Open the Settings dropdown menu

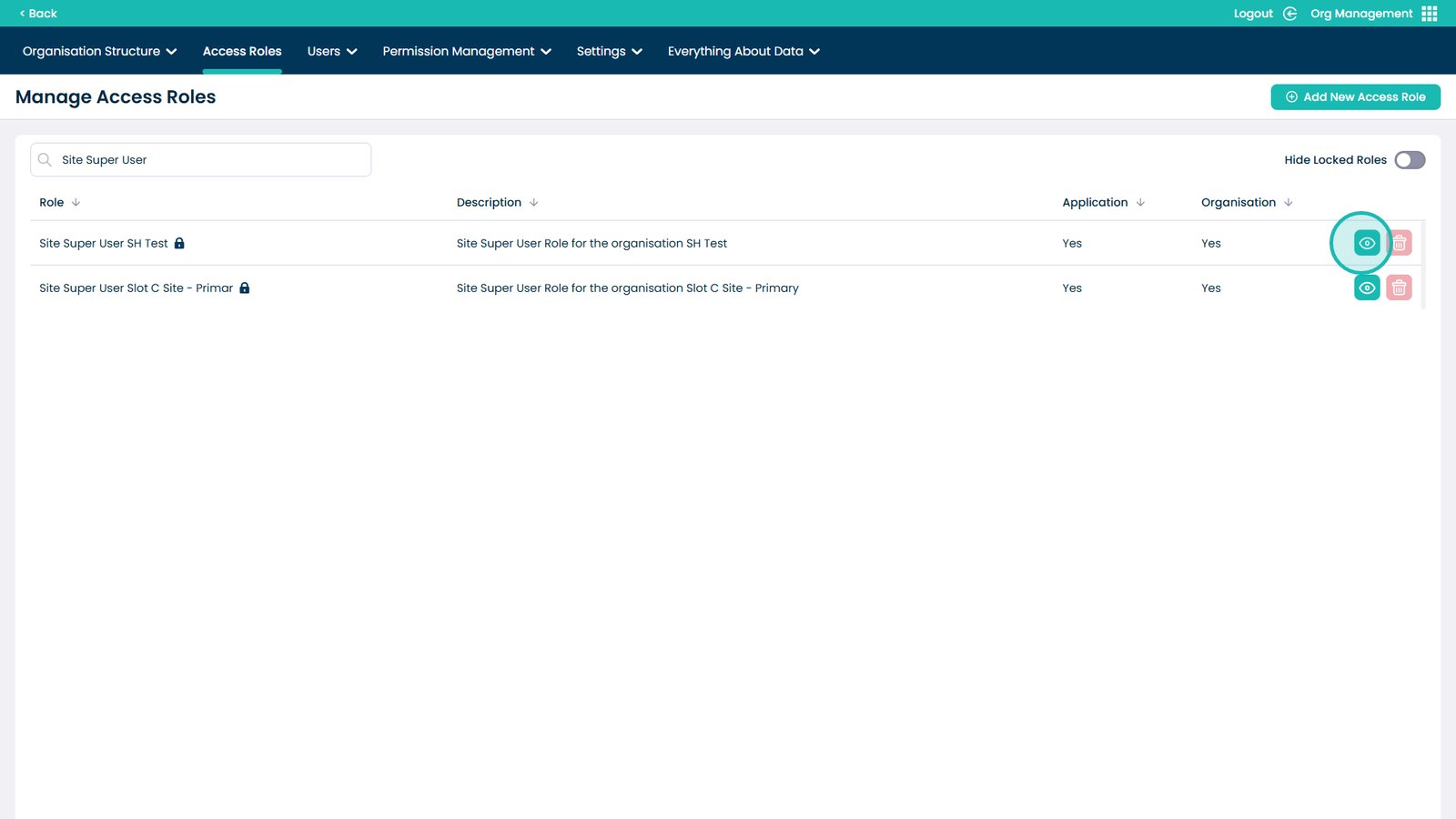click(x=609, y=51)
